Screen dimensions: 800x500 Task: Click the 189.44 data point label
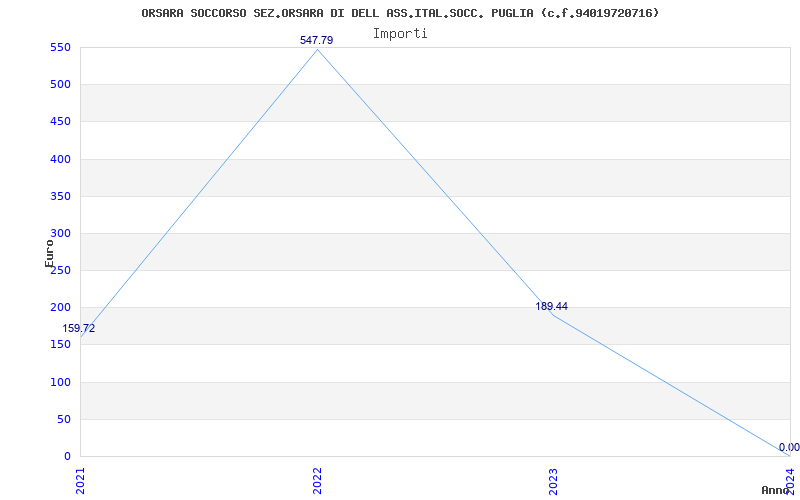551,307
